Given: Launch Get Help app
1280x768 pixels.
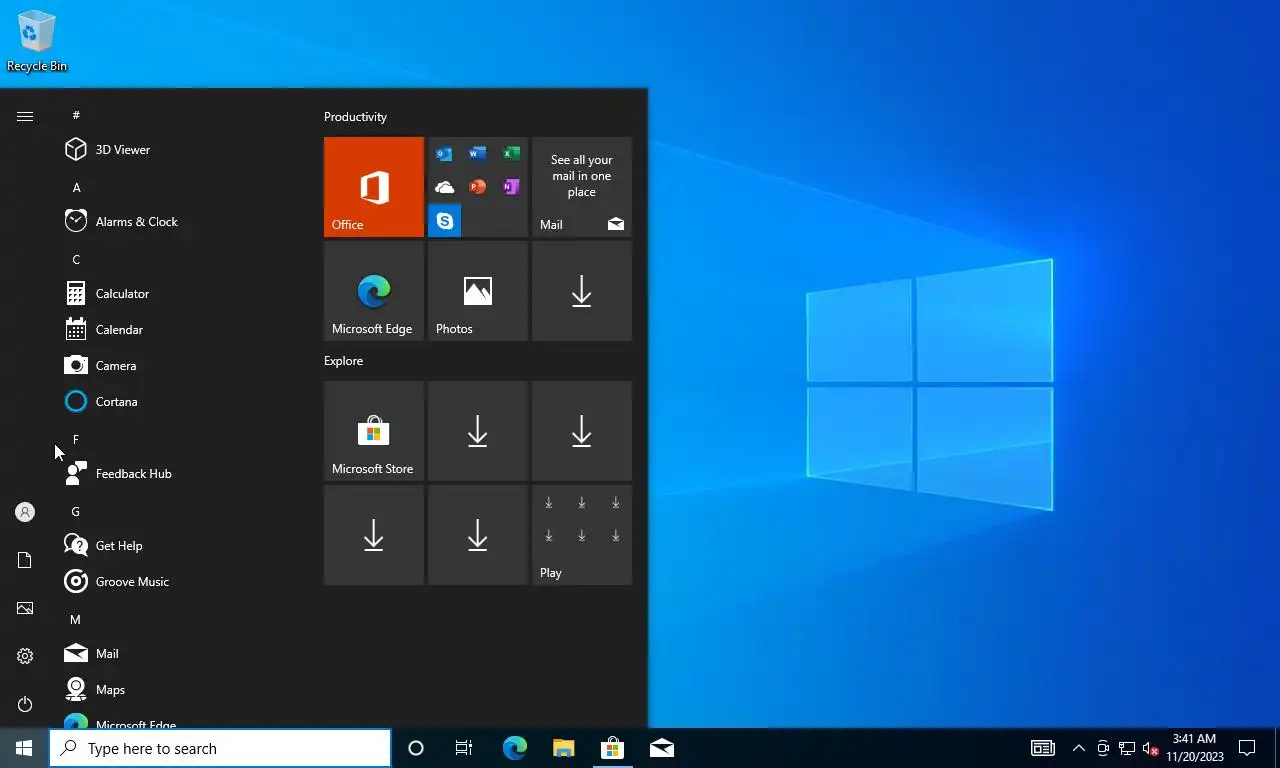Looking at the screenshot, I should (x=180, y=545).
